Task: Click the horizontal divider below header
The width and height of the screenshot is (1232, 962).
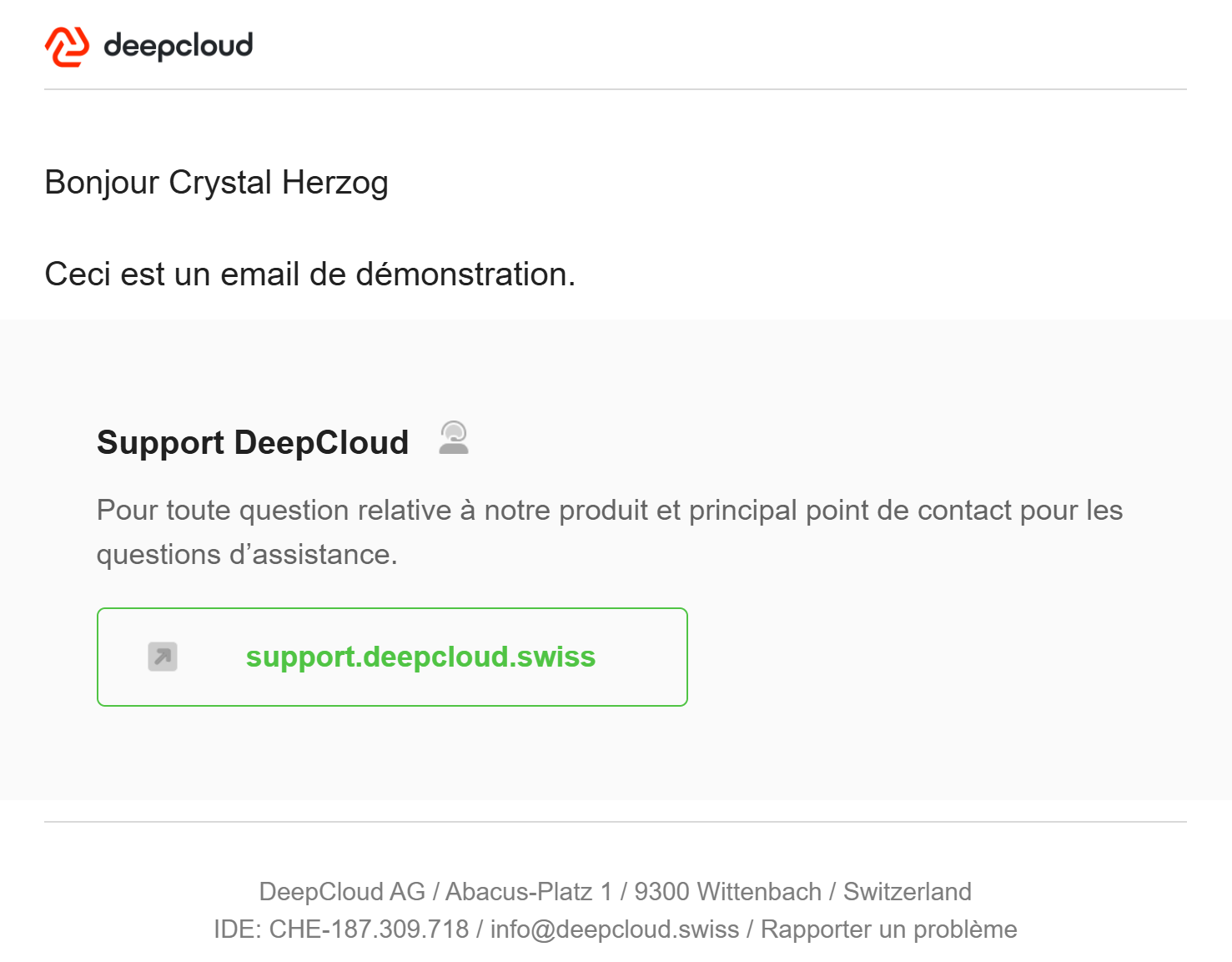Action: [616, 89]
